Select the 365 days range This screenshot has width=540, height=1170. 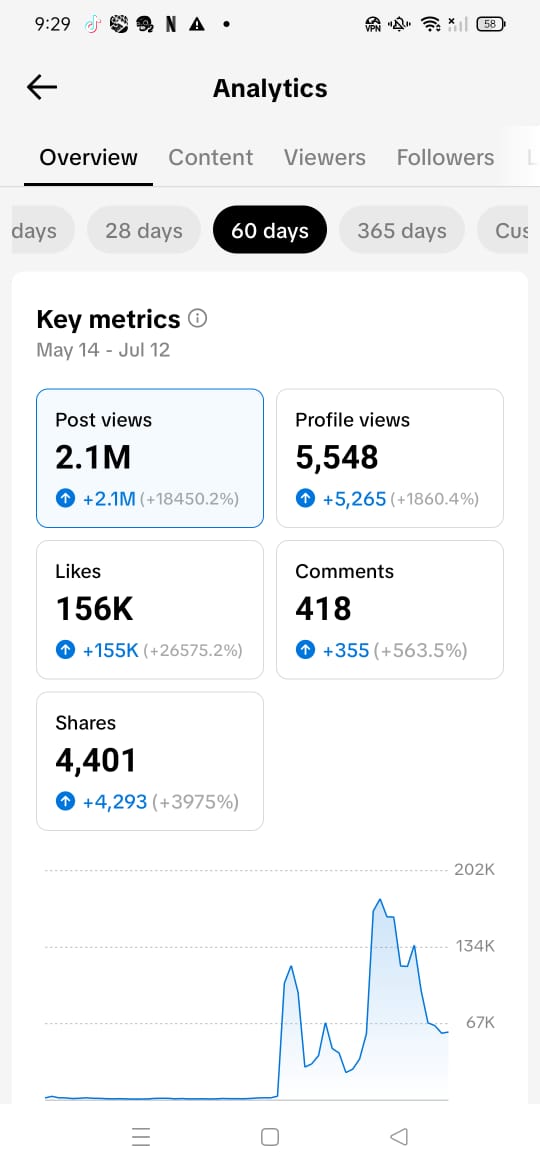point(402,231)
